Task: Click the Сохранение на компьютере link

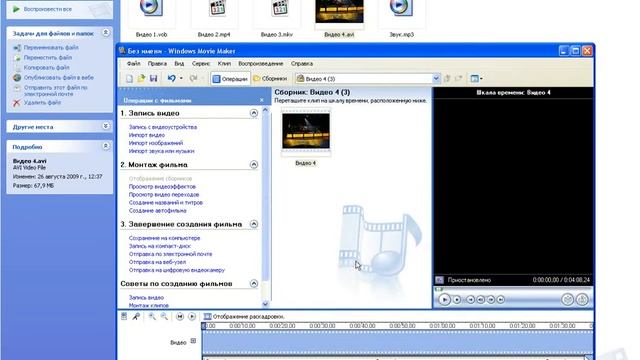Action: 164,238
